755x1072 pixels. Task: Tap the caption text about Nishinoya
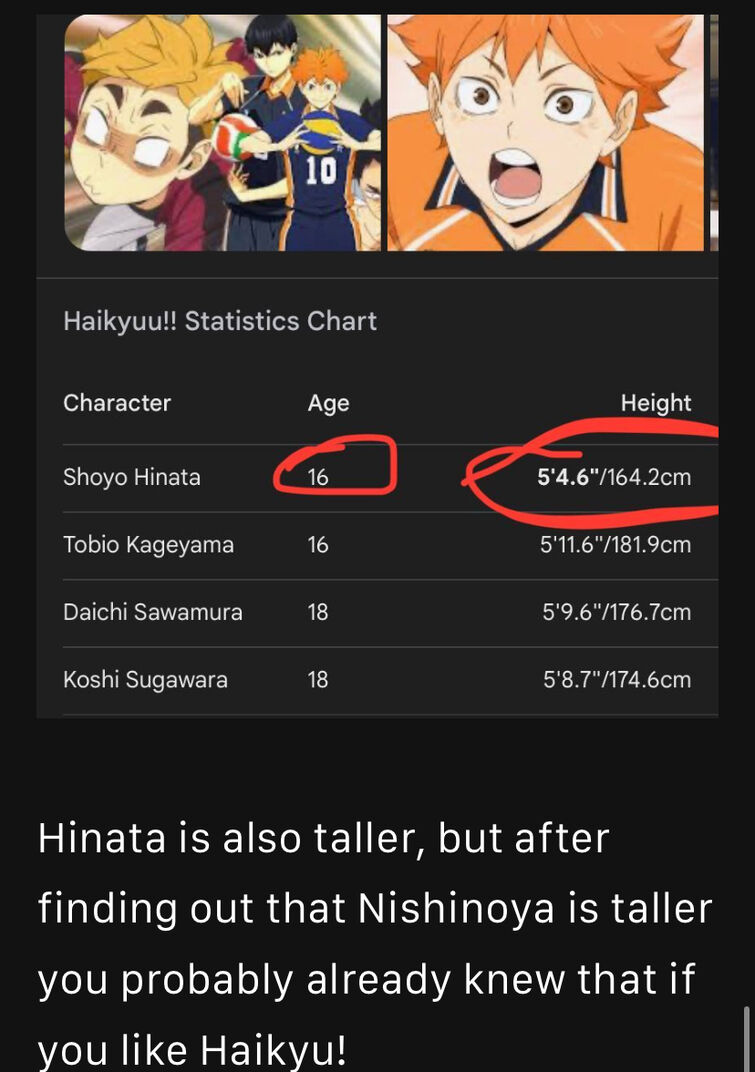(x=375, y=943)
